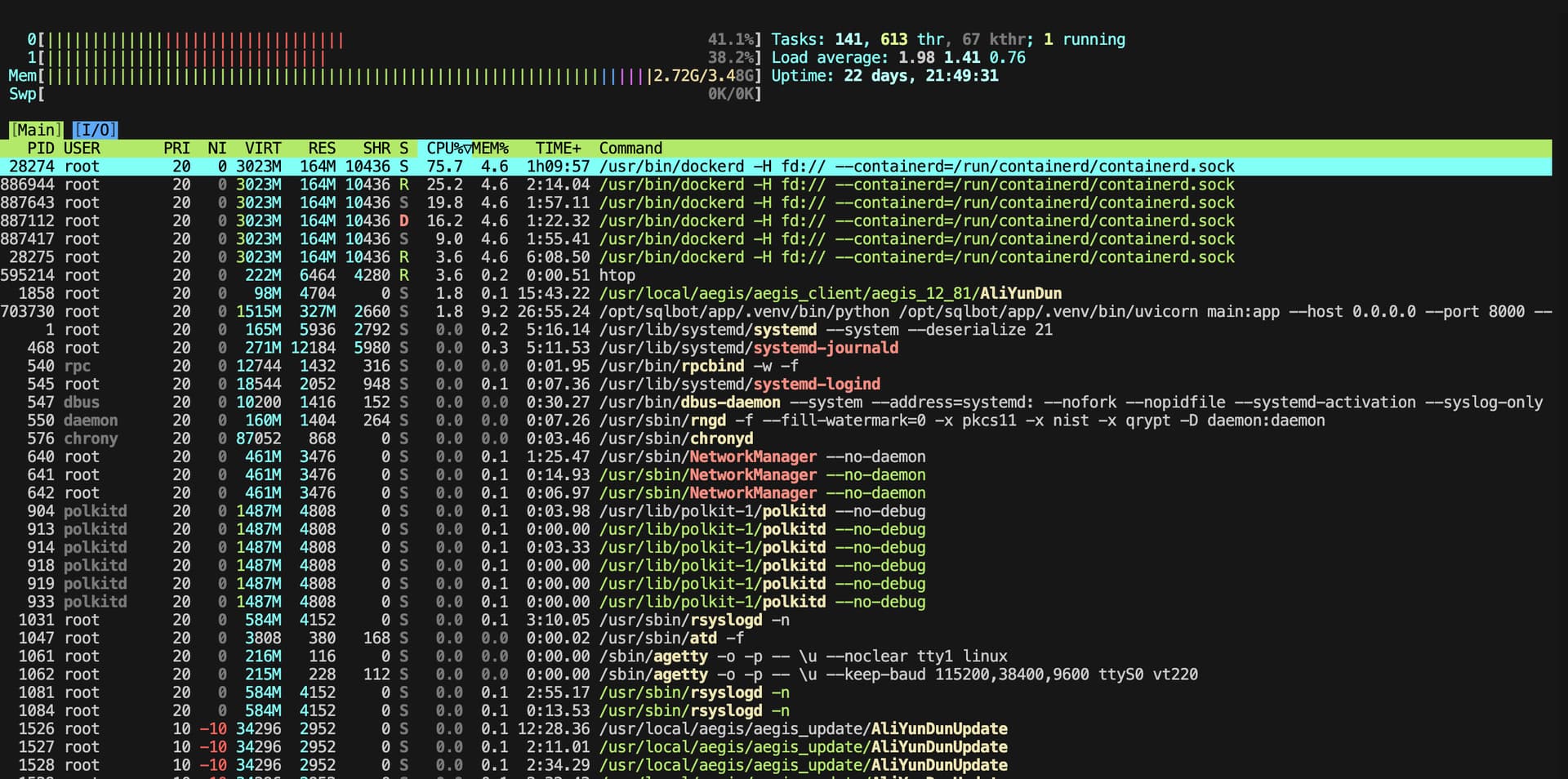
Task: Click the RES column header
Action: click(x=321, y=149)
